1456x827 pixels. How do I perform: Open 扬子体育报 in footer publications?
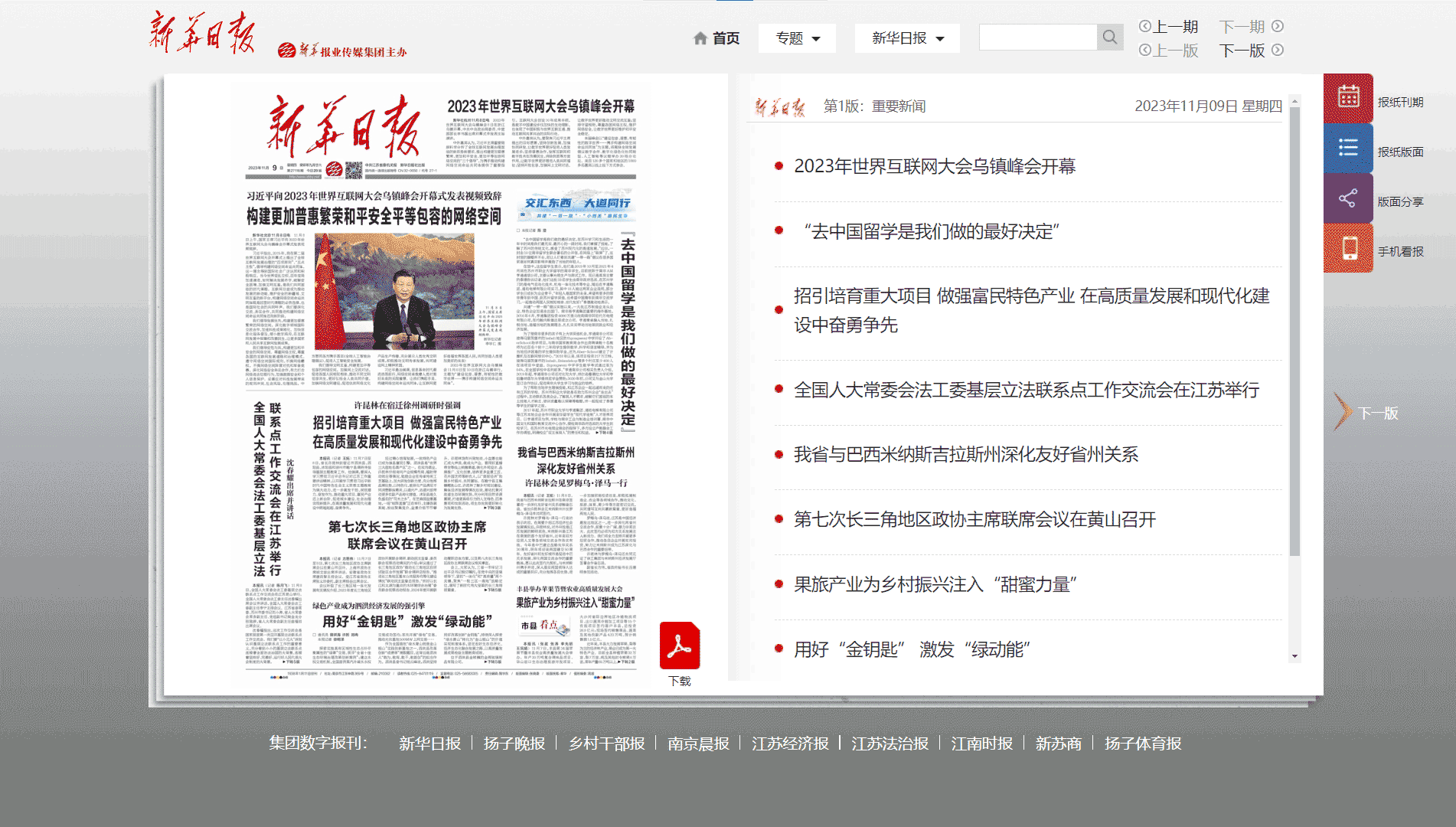(x=1143, y=744)
